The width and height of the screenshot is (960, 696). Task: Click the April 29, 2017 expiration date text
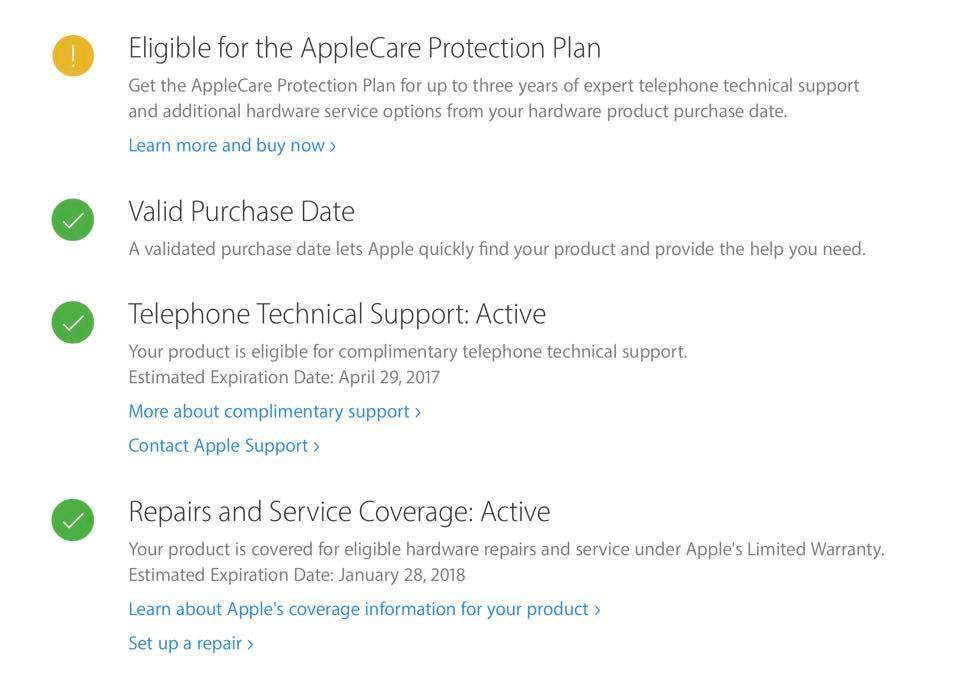point(389,377)
